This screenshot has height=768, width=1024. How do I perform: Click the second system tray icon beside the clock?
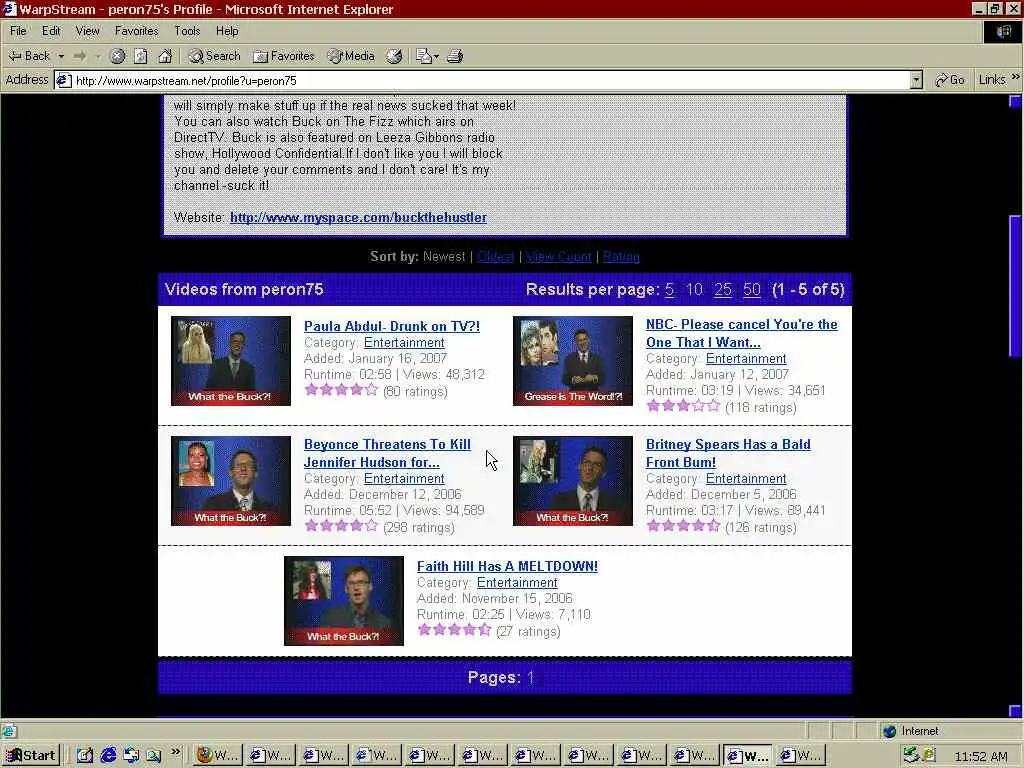click(928, 756)
